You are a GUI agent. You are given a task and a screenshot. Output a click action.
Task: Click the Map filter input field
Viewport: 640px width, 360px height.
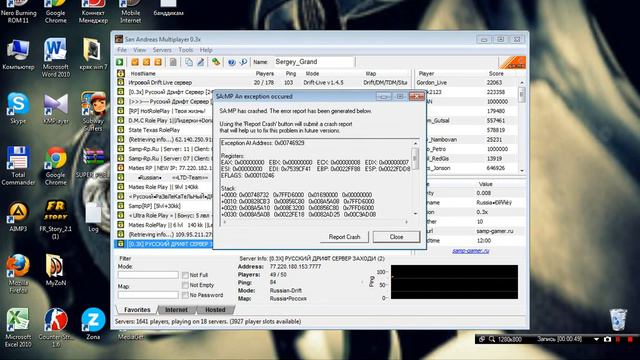tap(148, 295)
